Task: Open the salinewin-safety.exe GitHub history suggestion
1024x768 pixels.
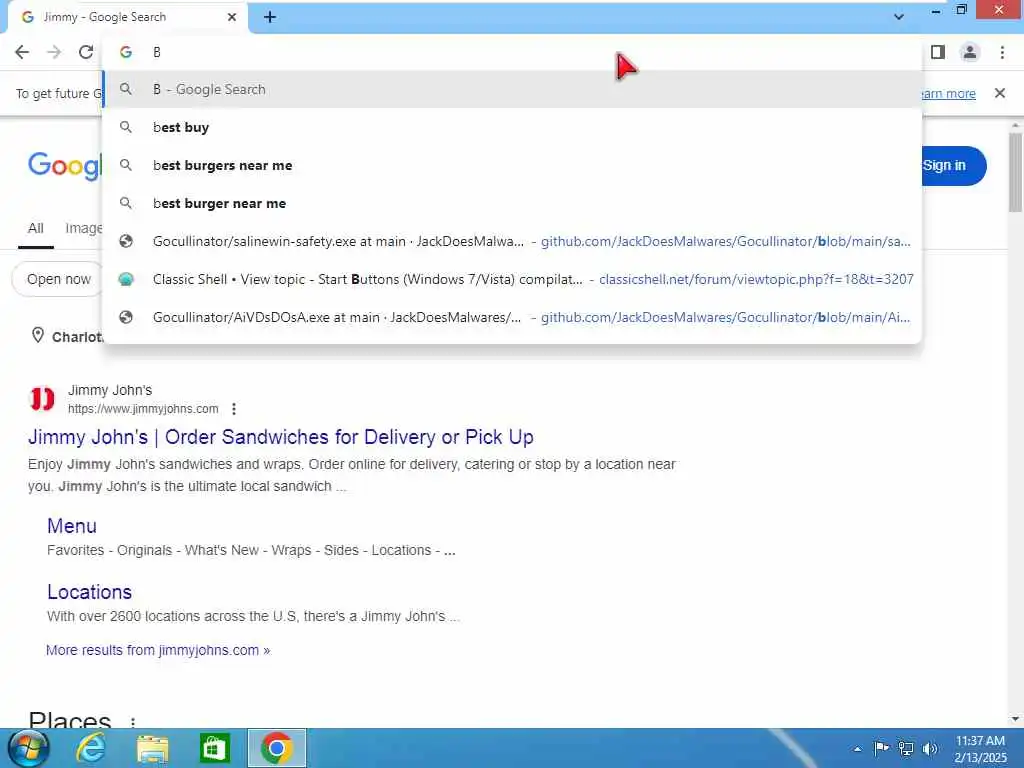Action: click(x=513, y=241)
